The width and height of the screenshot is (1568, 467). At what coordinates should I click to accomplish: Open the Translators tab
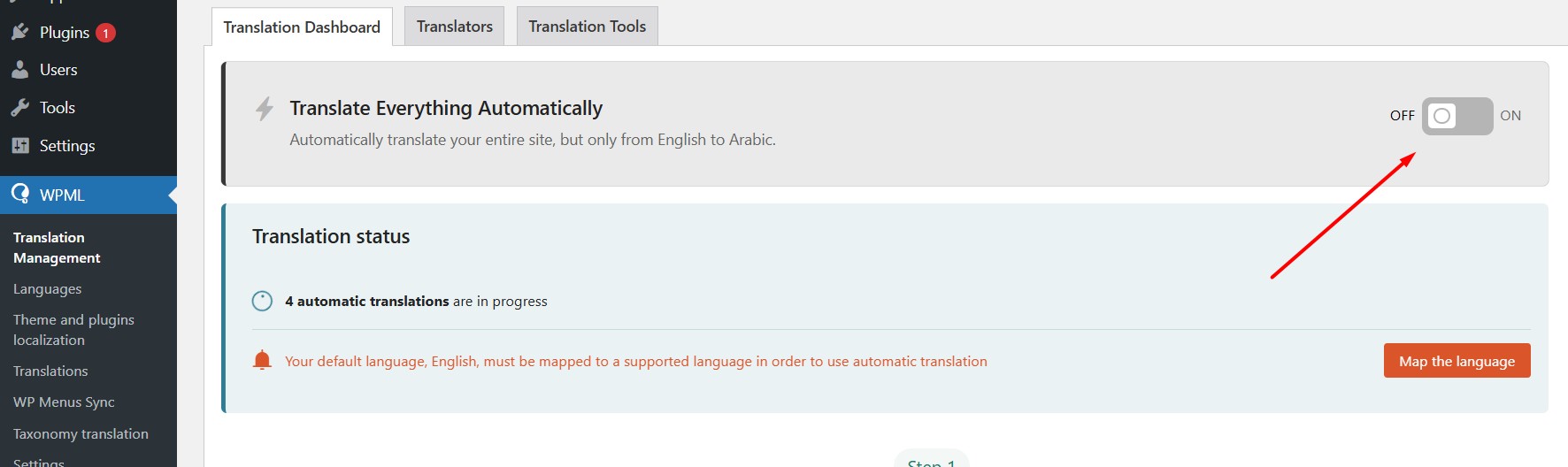454,27
